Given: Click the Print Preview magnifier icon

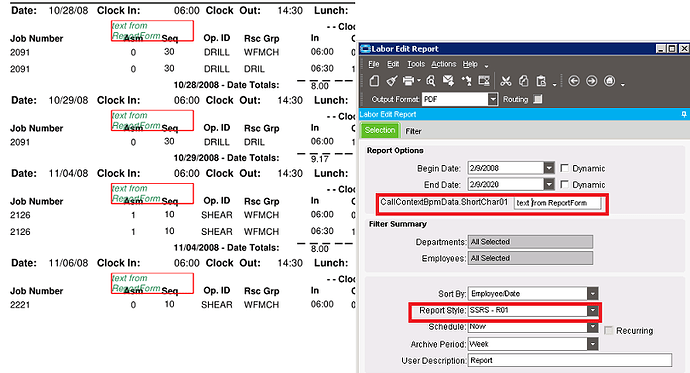Looking at the screenshot, I should pyautogui.click(x=430, y=81).
